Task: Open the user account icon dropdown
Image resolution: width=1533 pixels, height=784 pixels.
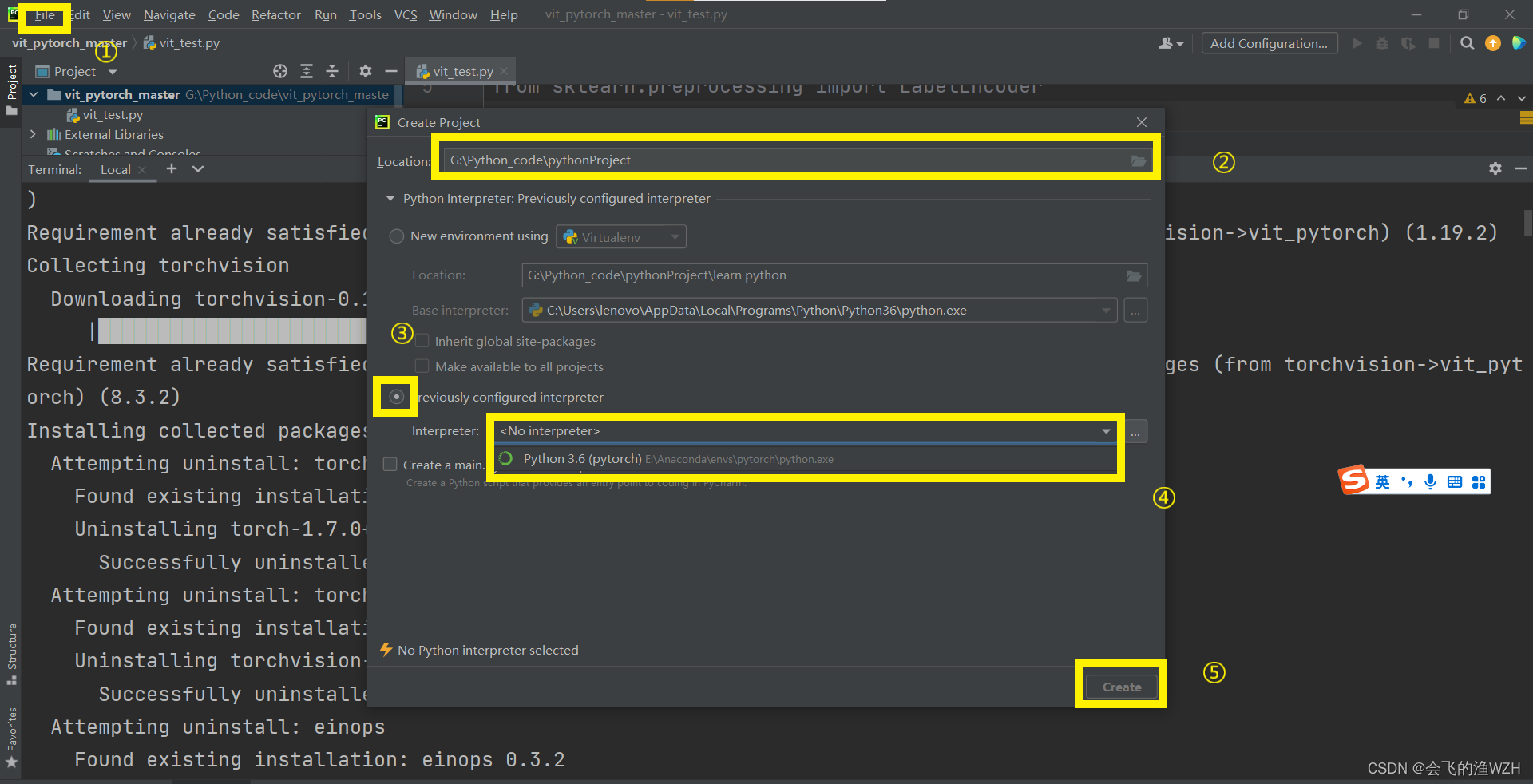Action: [x=1171, y=44]
